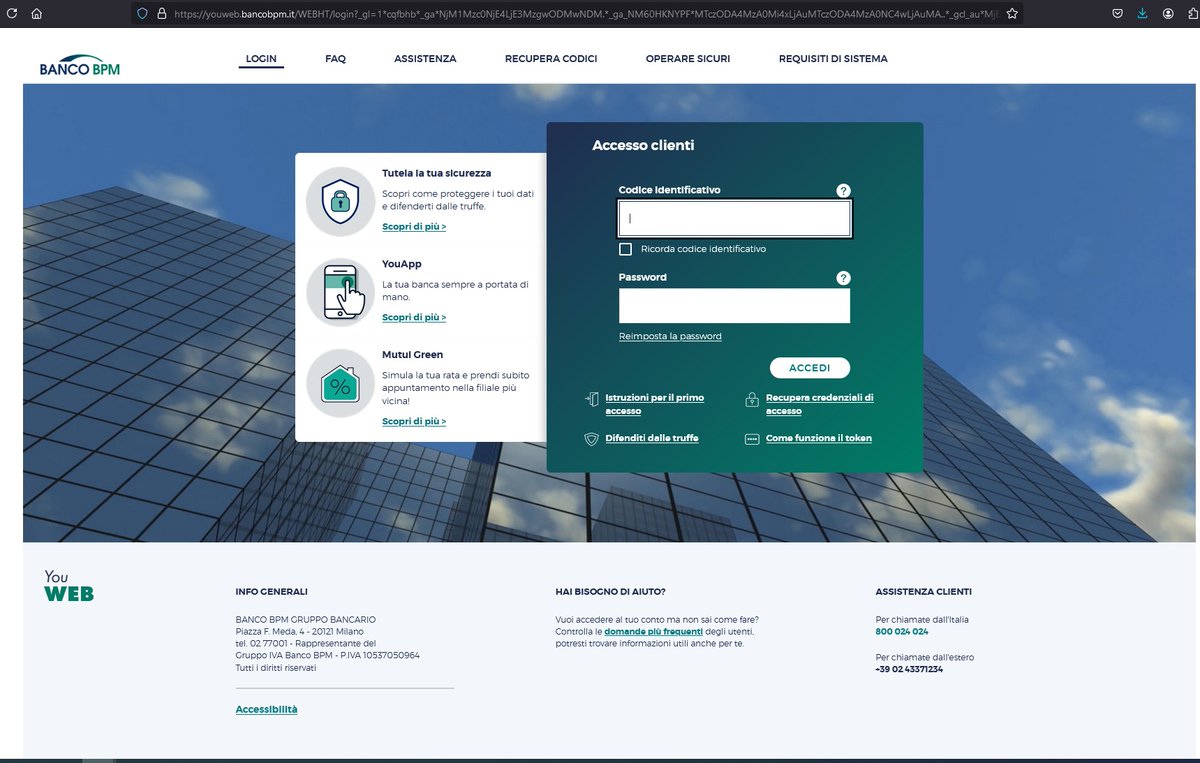Click the 800 024 024 phone number
This screenshot has height=763, width=1200.
coord(902,632)
